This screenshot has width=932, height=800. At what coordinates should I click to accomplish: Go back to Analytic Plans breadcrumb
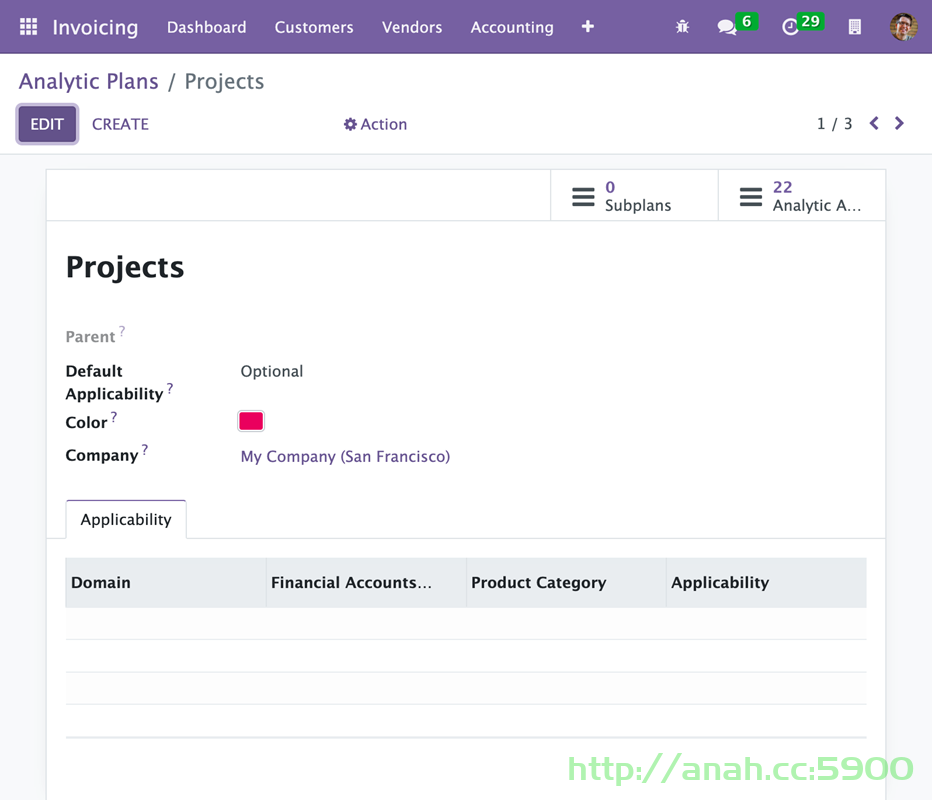pyautogui.click(x=89, y=81)
